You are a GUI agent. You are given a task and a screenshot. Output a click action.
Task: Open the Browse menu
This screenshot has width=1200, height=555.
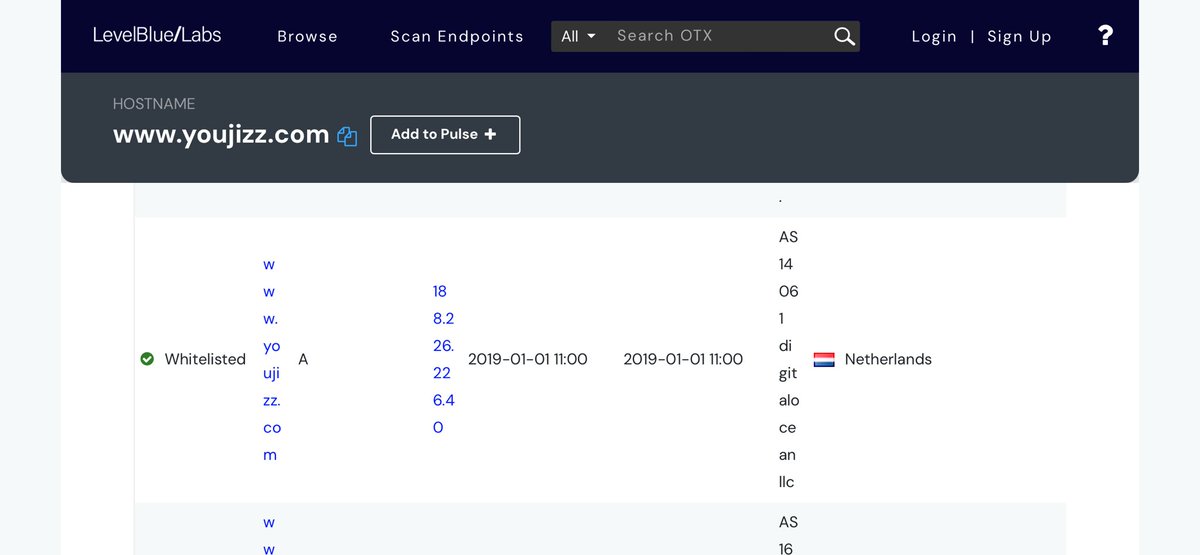click(x=307, y=36)
